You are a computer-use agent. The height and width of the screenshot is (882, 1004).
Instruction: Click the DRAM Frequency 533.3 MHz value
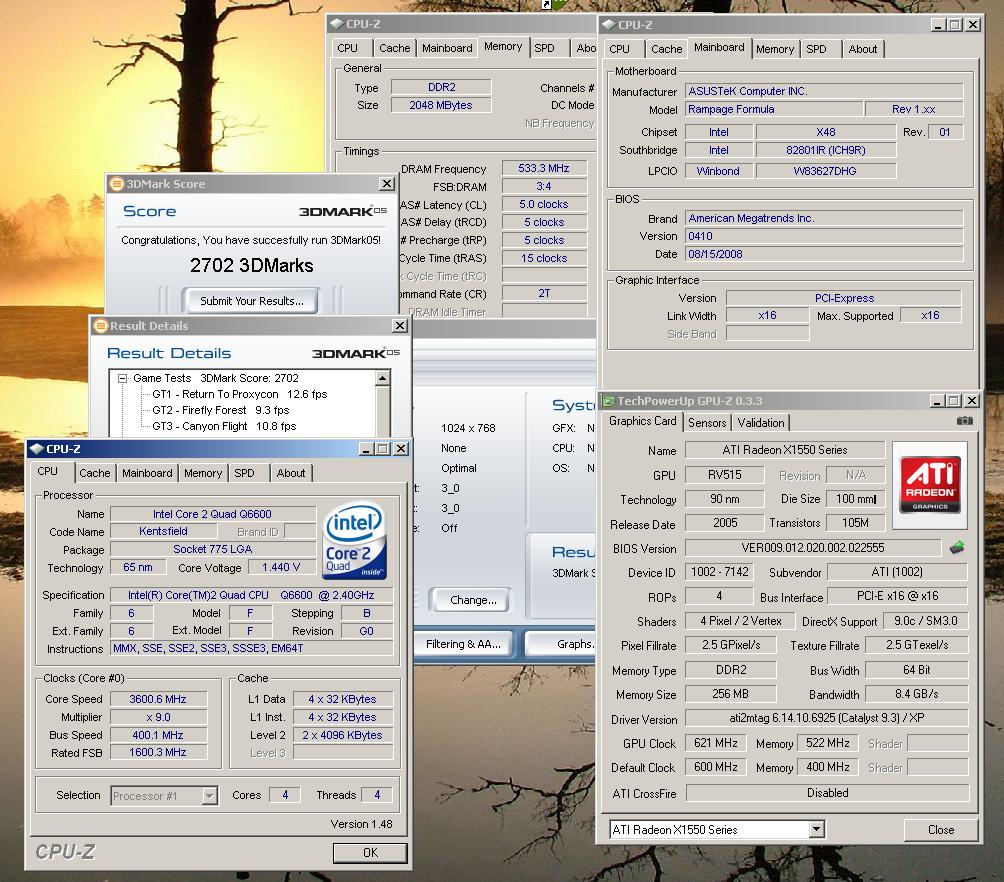coord(544,168)
